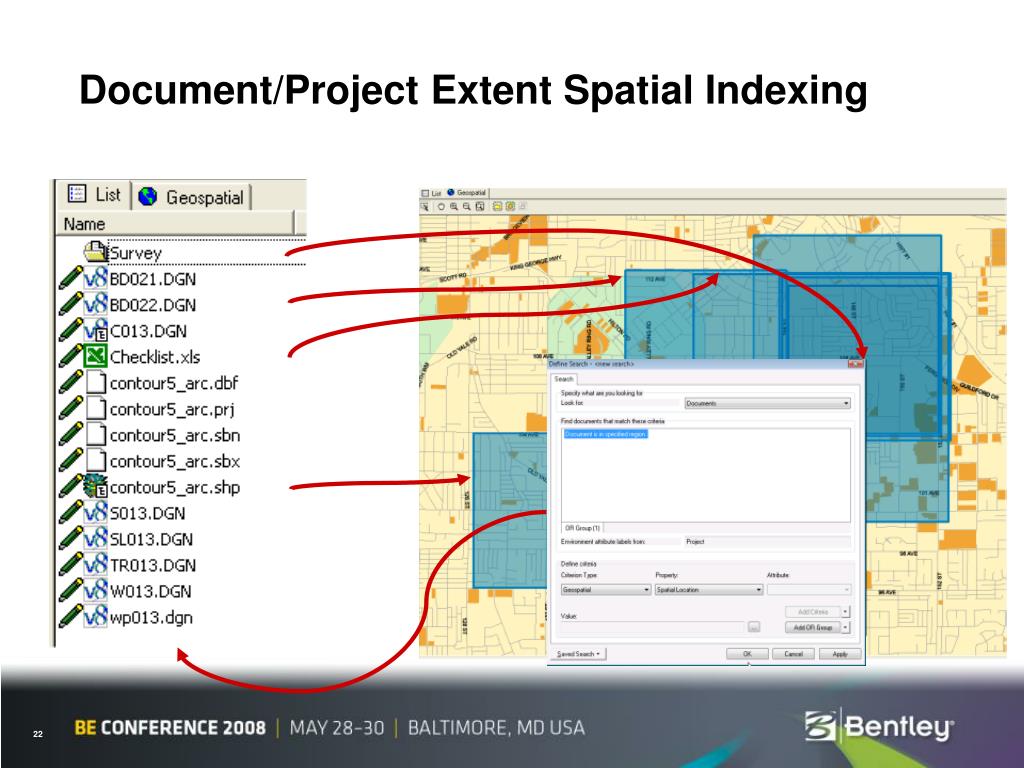The height and width of the screenshot is (768, 1024).
Task: Click the first yellow layer icon in map toolbar
Action: (x=497, y=206)
